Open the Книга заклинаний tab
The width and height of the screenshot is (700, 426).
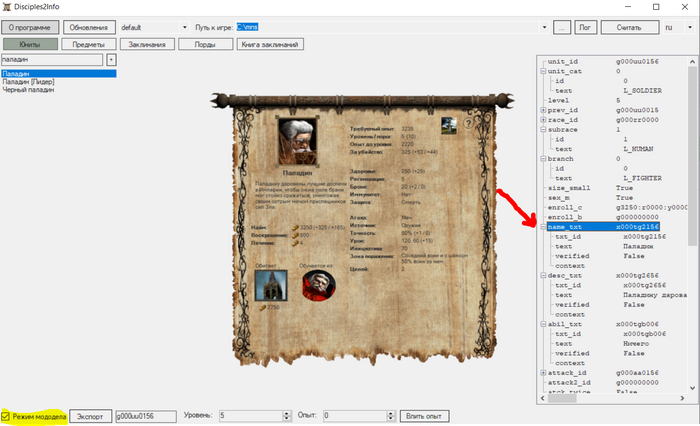(270, 44)
